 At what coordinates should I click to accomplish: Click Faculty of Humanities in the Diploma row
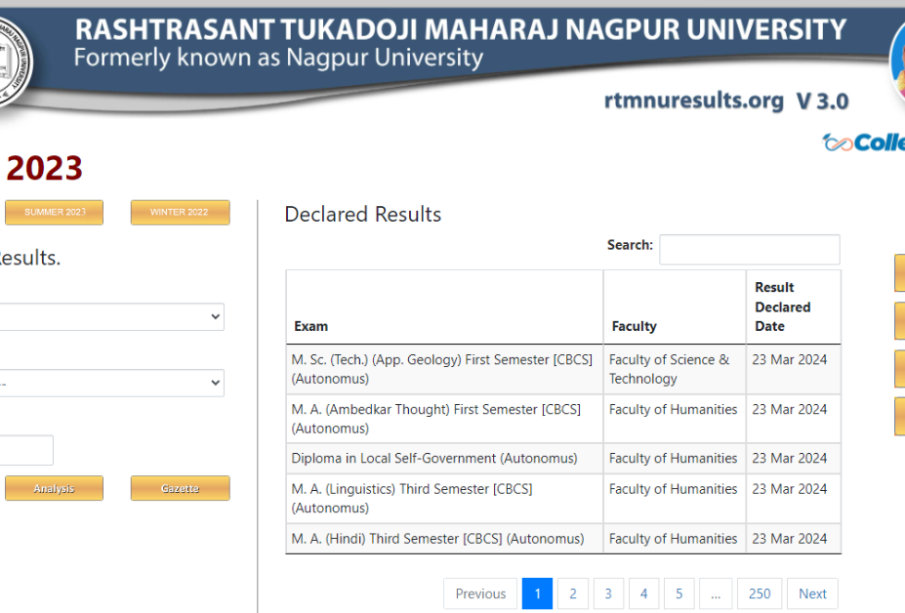tap(673, 458)
